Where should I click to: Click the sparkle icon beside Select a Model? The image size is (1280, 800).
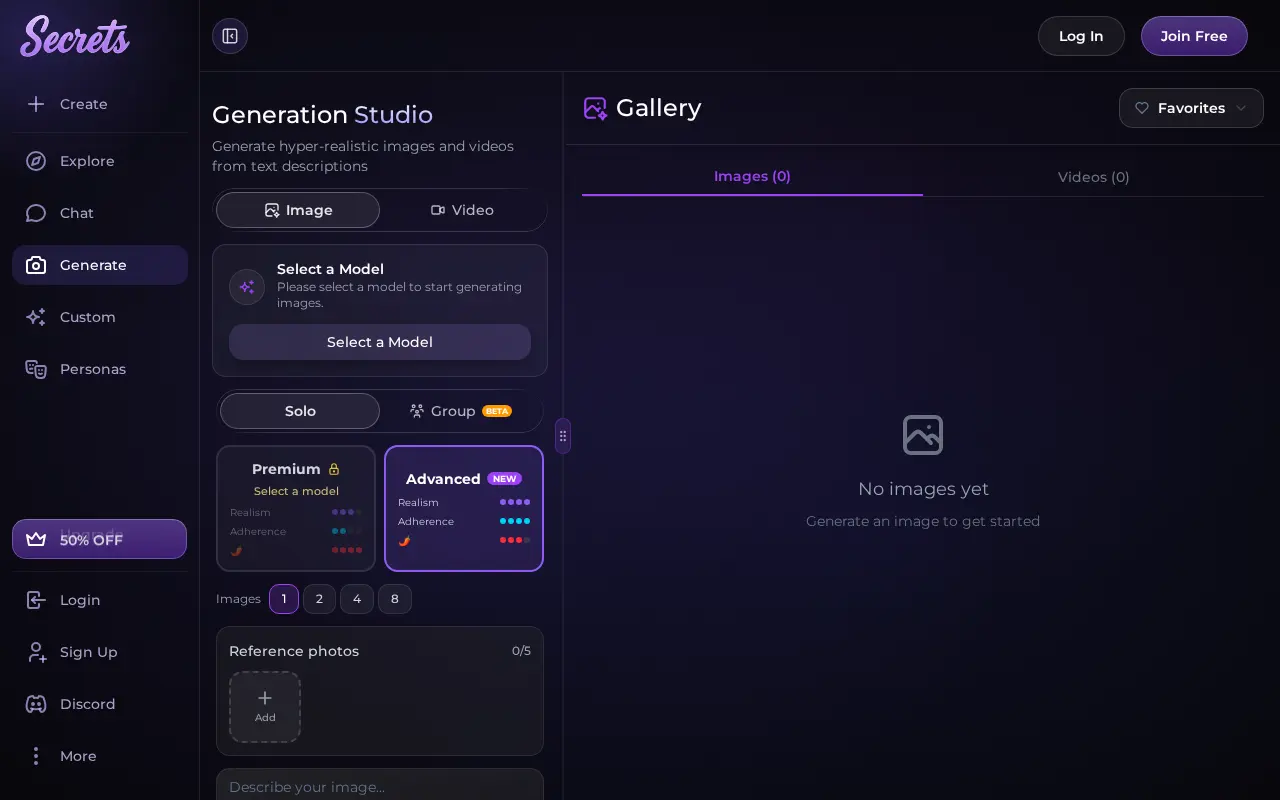pos(247,287)
